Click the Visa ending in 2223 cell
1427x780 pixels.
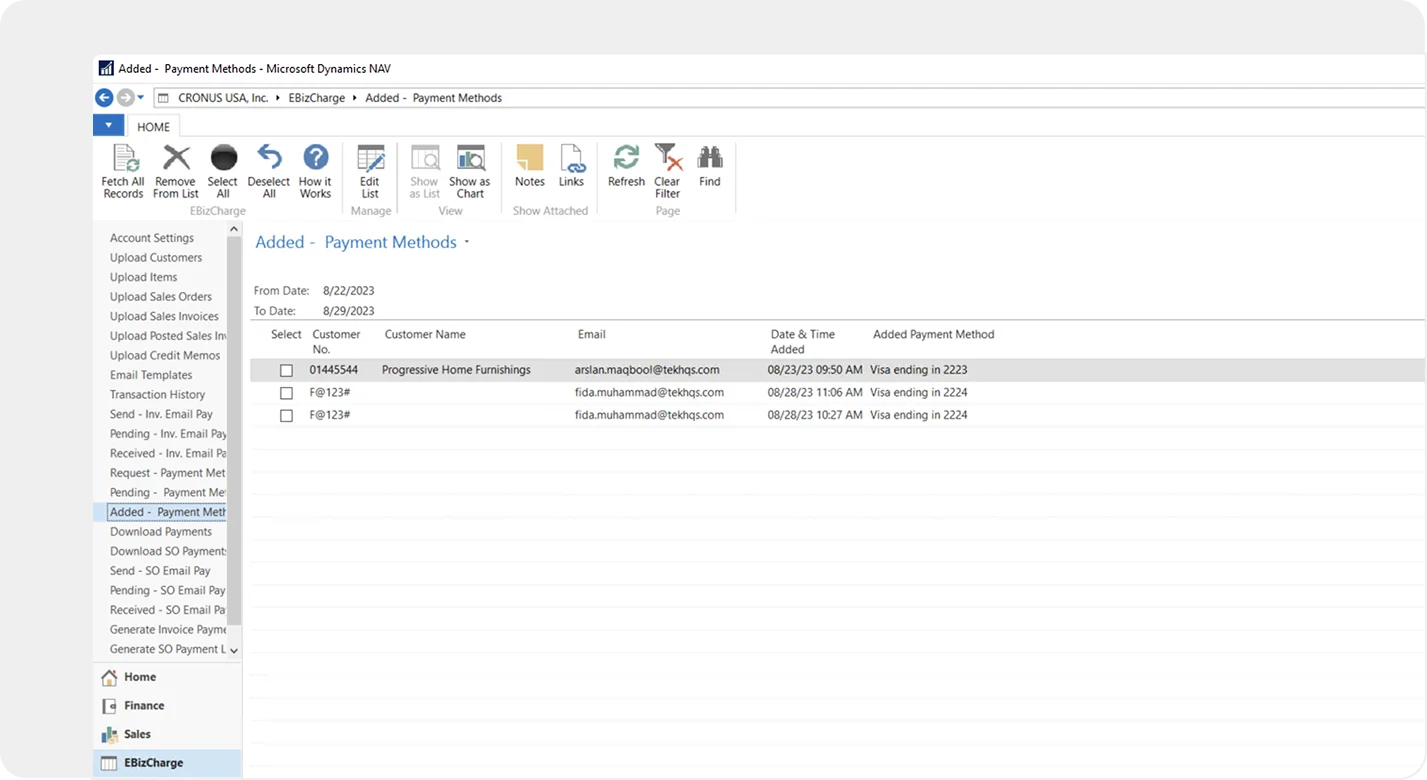pos(919,370)
